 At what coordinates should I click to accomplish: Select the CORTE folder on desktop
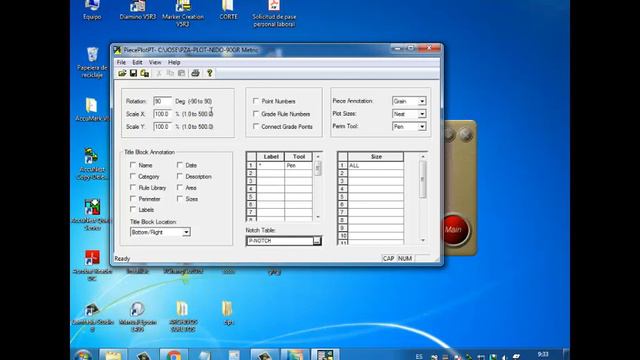[228, 10]
